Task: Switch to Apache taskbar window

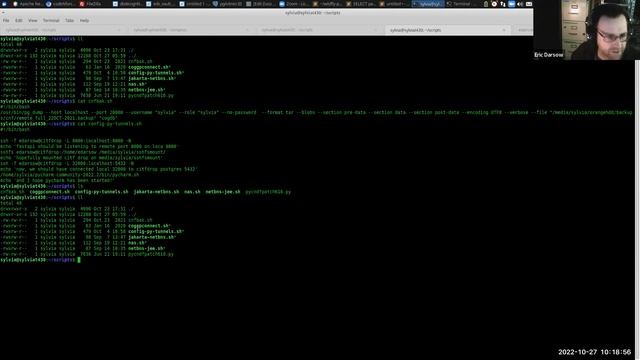Action: (x=27, y=4)
